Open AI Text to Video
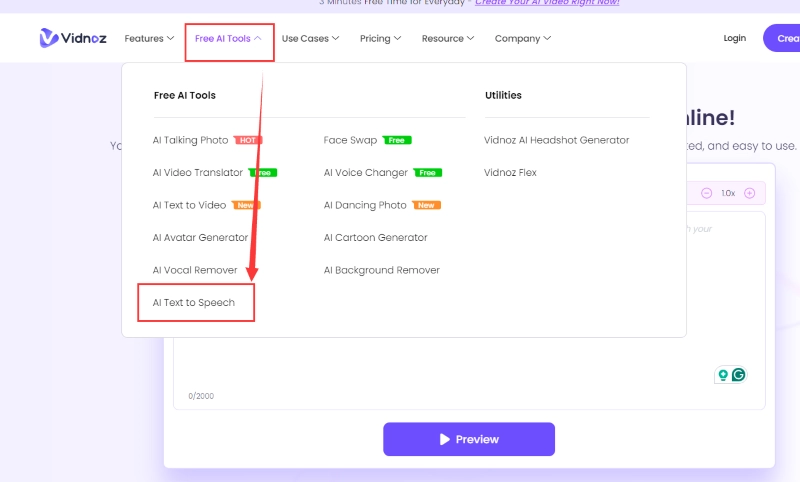 (x=189, y=205)
